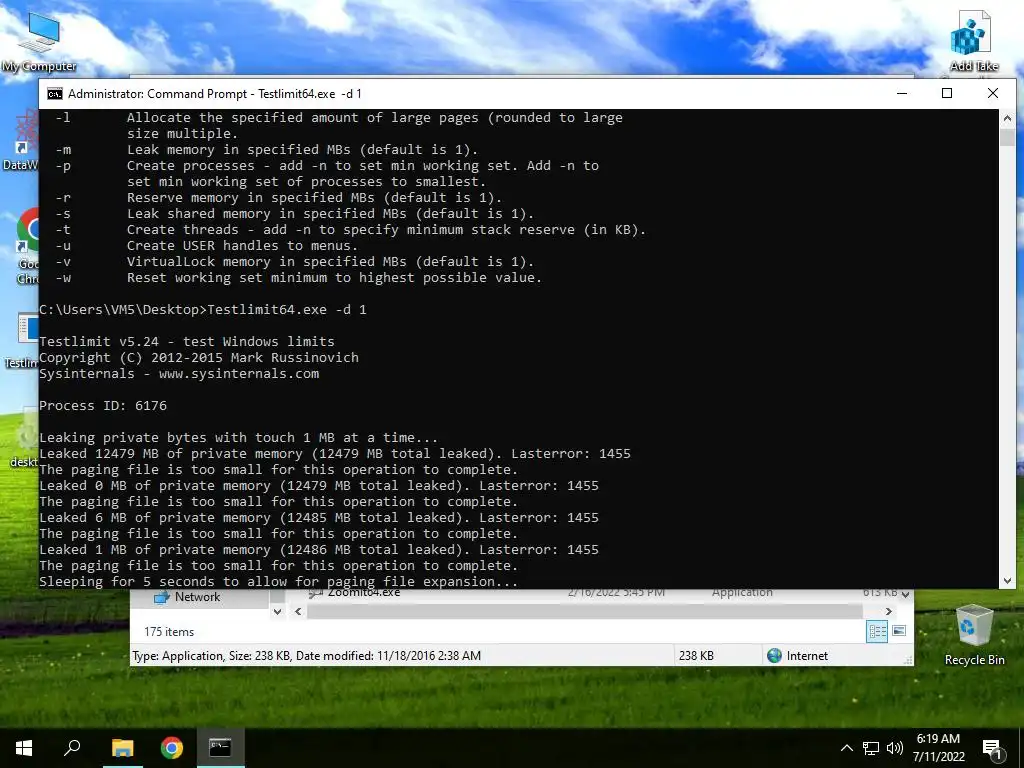
Task: Open the My Computer desktop icon
Action: coord(39,42)
